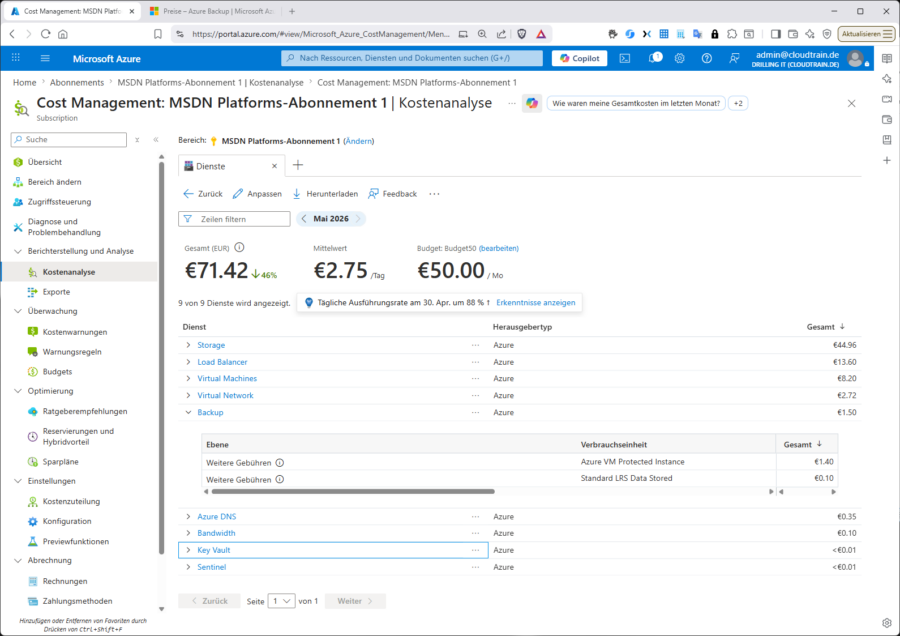Open Sparpläne in the sidebar
The width and height of the screenshot is (900, 636).
60,462
